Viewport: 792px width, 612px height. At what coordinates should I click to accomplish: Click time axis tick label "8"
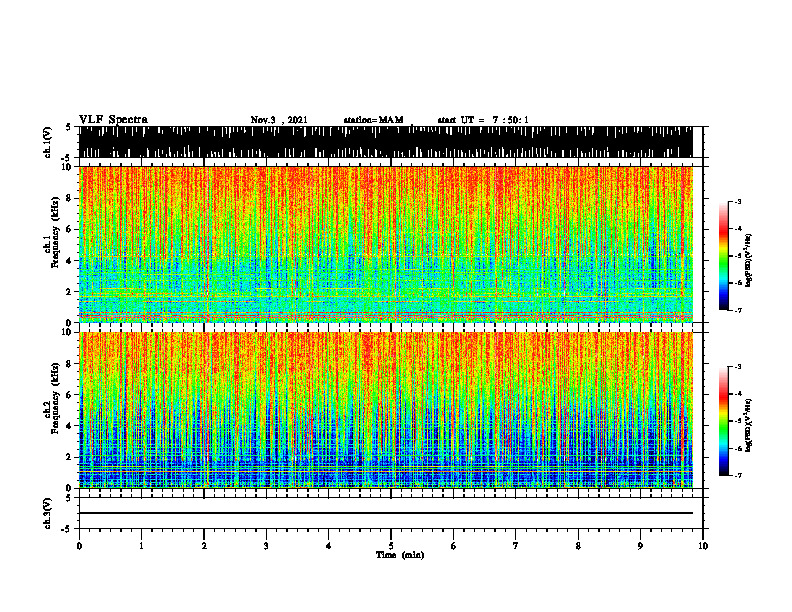click(578, 546)
